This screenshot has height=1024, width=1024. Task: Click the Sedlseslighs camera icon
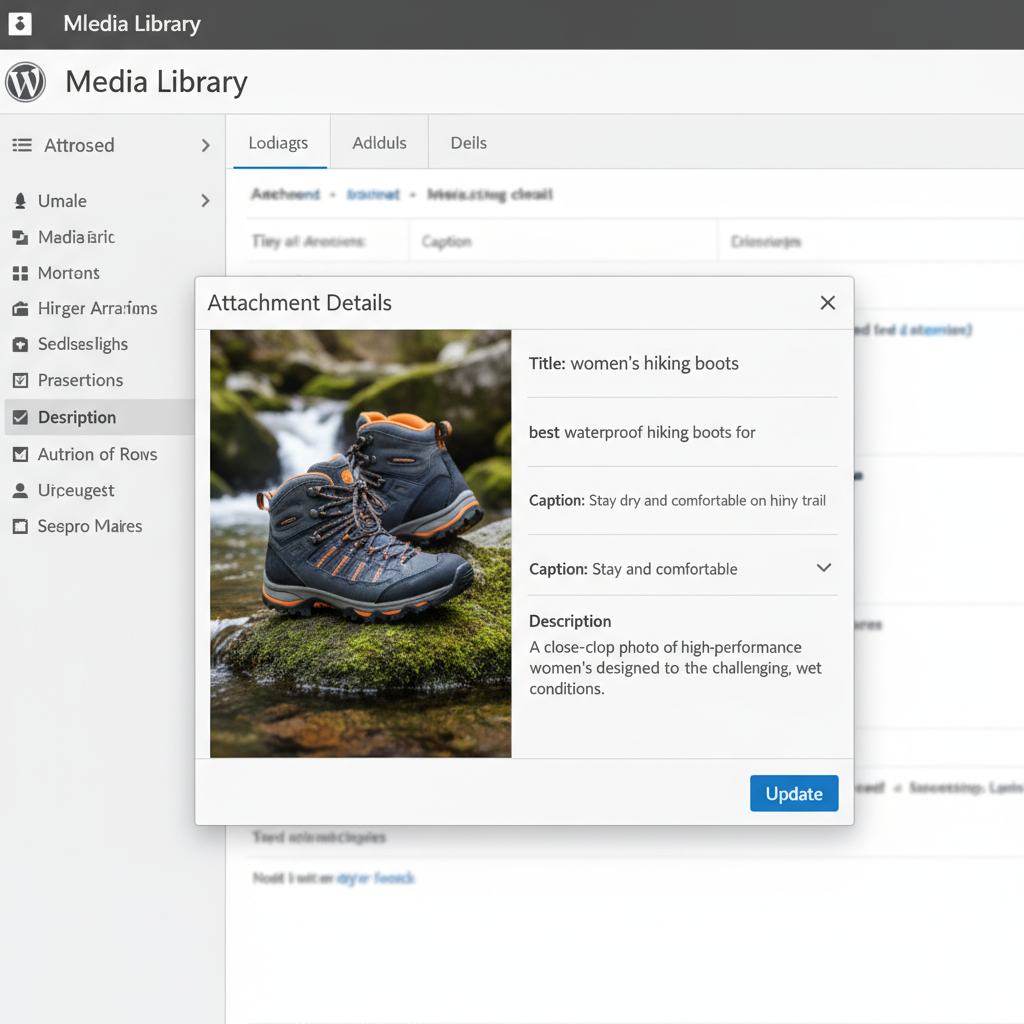pyautogui.click(x=20, y=345)
